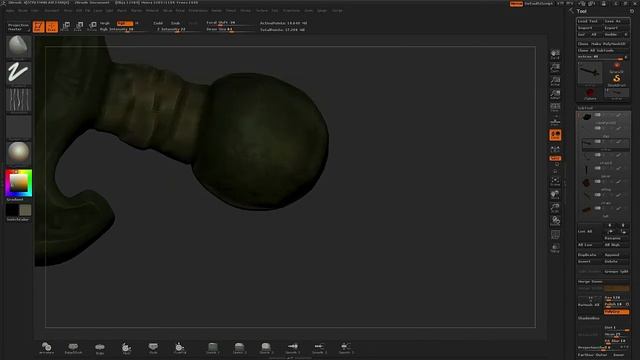The width and height of the screenshot is (640, 360).
Task: Click the right shelf Move view icon
Action: (555, 195)
